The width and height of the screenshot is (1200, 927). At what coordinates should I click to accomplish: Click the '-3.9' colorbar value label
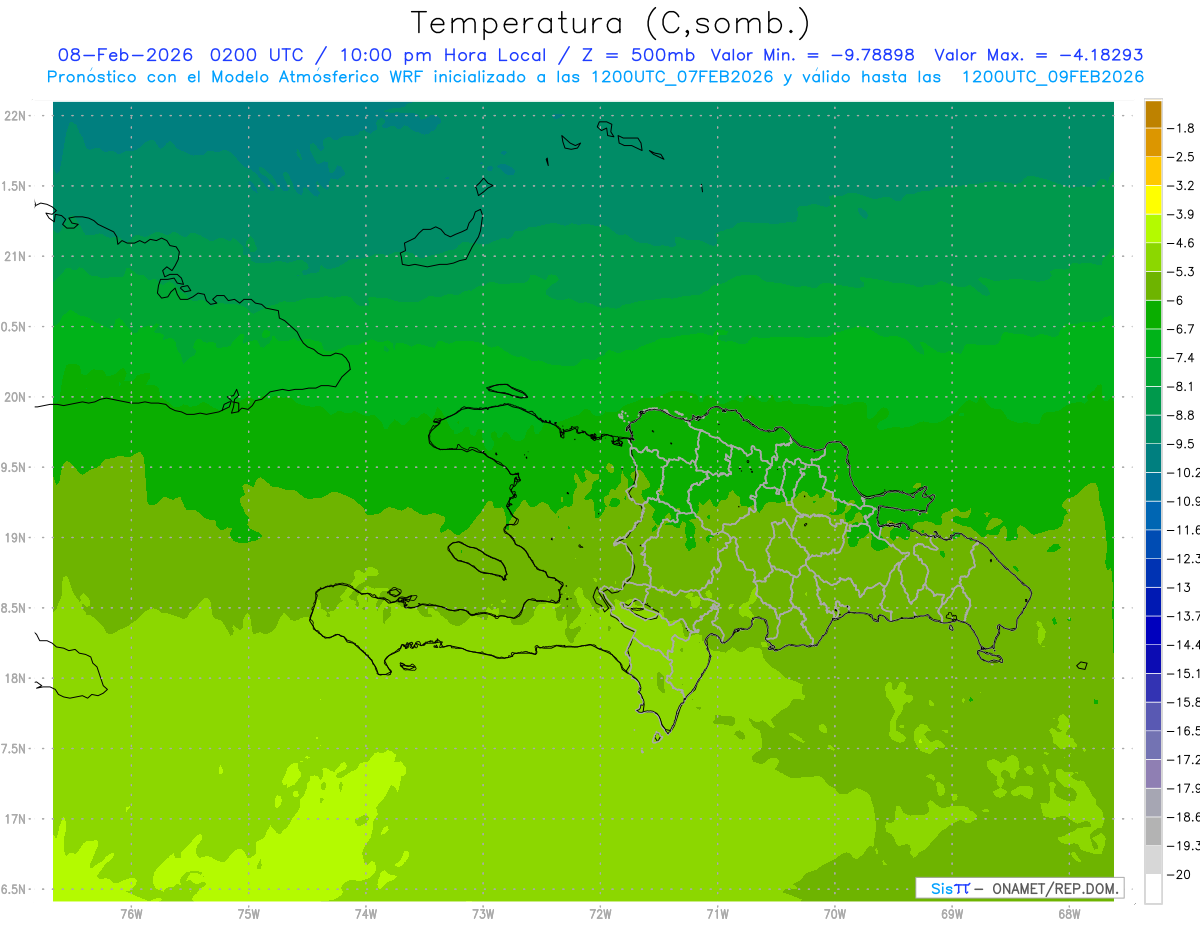pos(1183,214)
